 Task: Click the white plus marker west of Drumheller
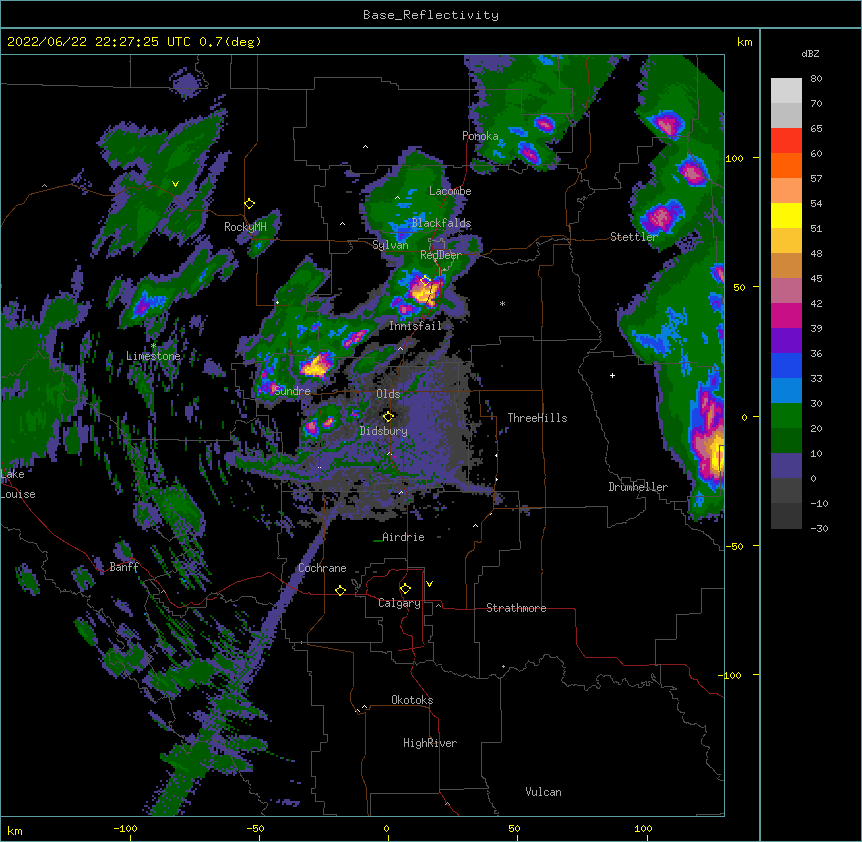pyautogui.click(x=612, y=376)
